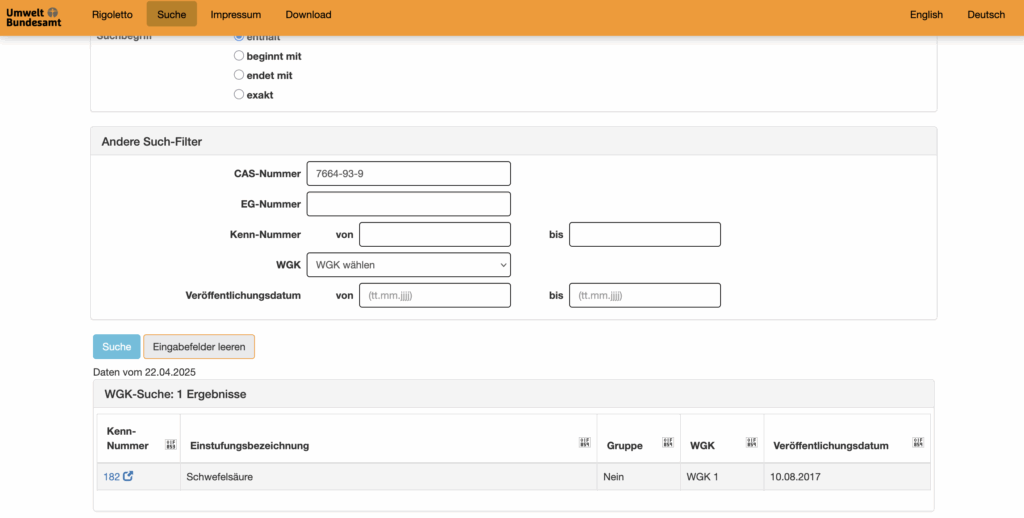Click 'Eingabefelder leeren' to clear fields
This screenshot has height=518, width=1024.
[x=199, y=347]
